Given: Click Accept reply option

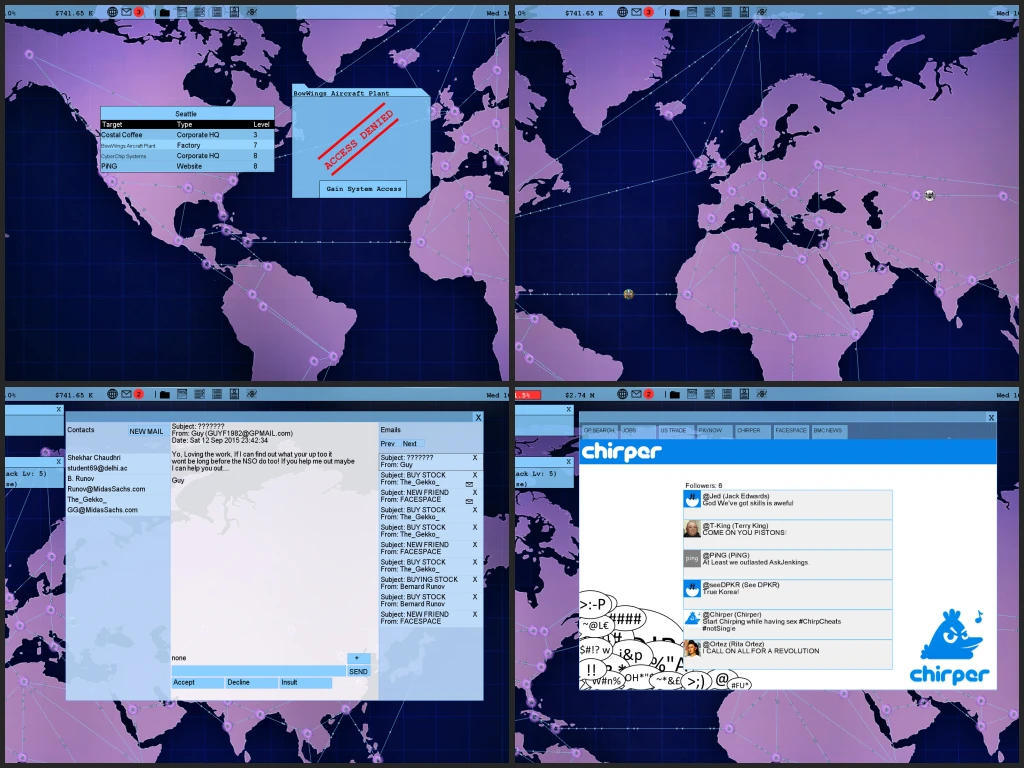Looking at the screenshot, I should [197, 683].
